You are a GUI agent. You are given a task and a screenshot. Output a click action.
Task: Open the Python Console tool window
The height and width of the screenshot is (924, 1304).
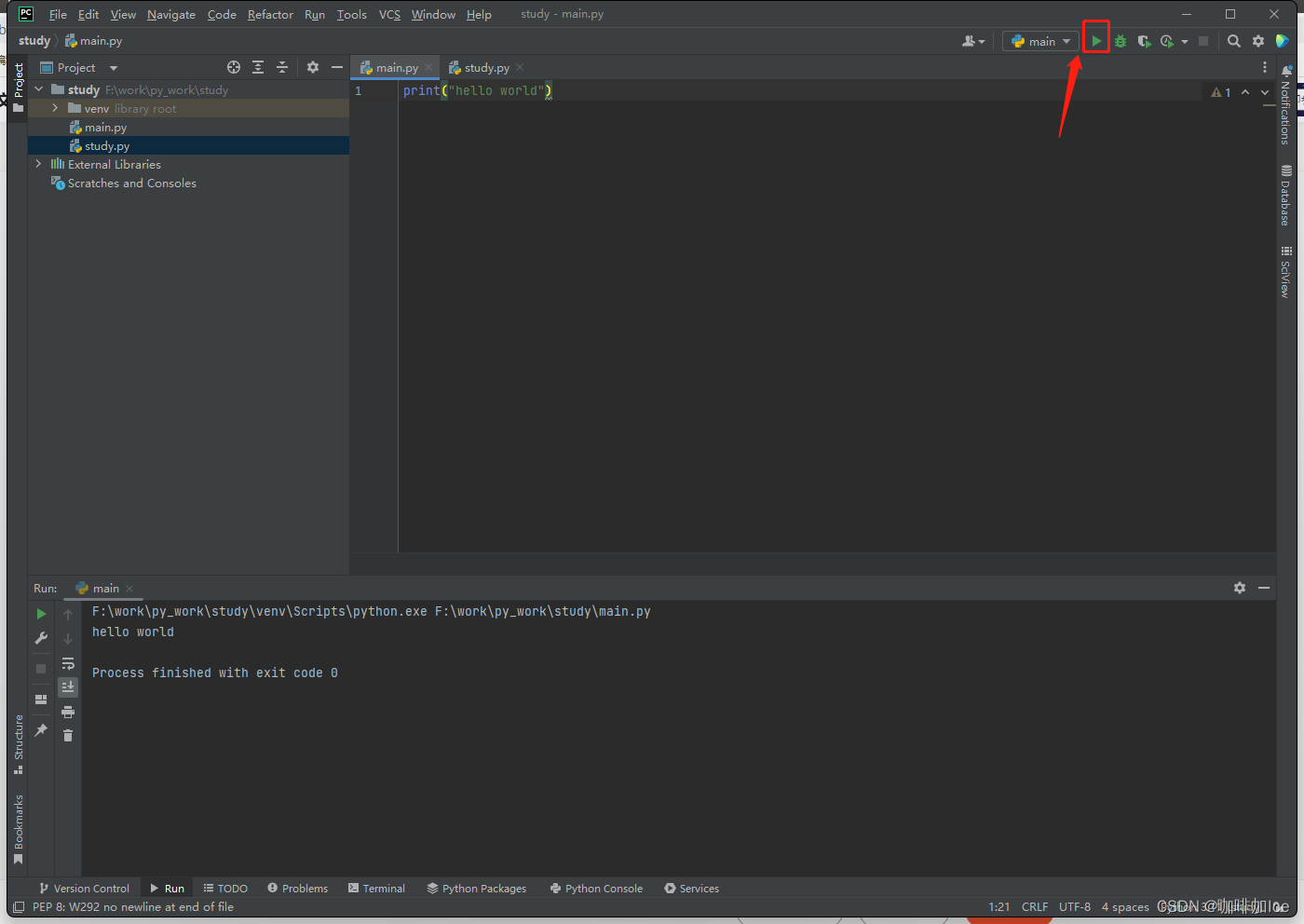tap(596, 888)
